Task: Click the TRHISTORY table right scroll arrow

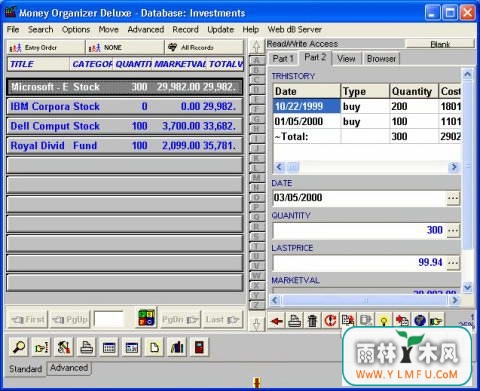Action: pyautogui.click(x=454, y=167)
